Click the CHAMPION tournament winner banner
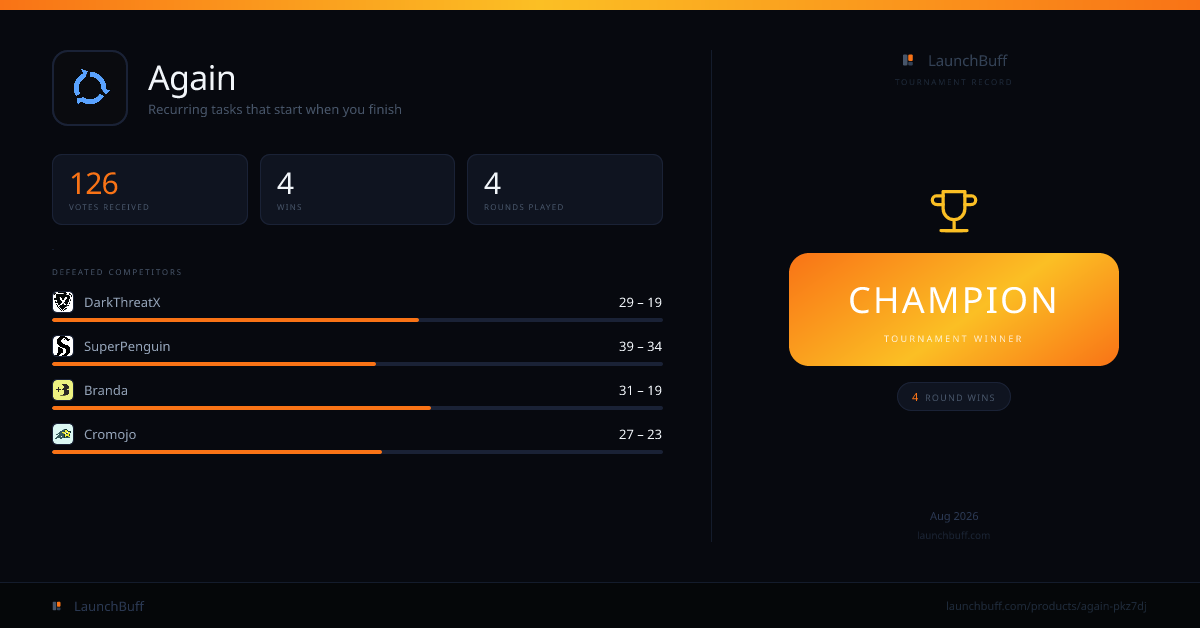 [954, 309]
